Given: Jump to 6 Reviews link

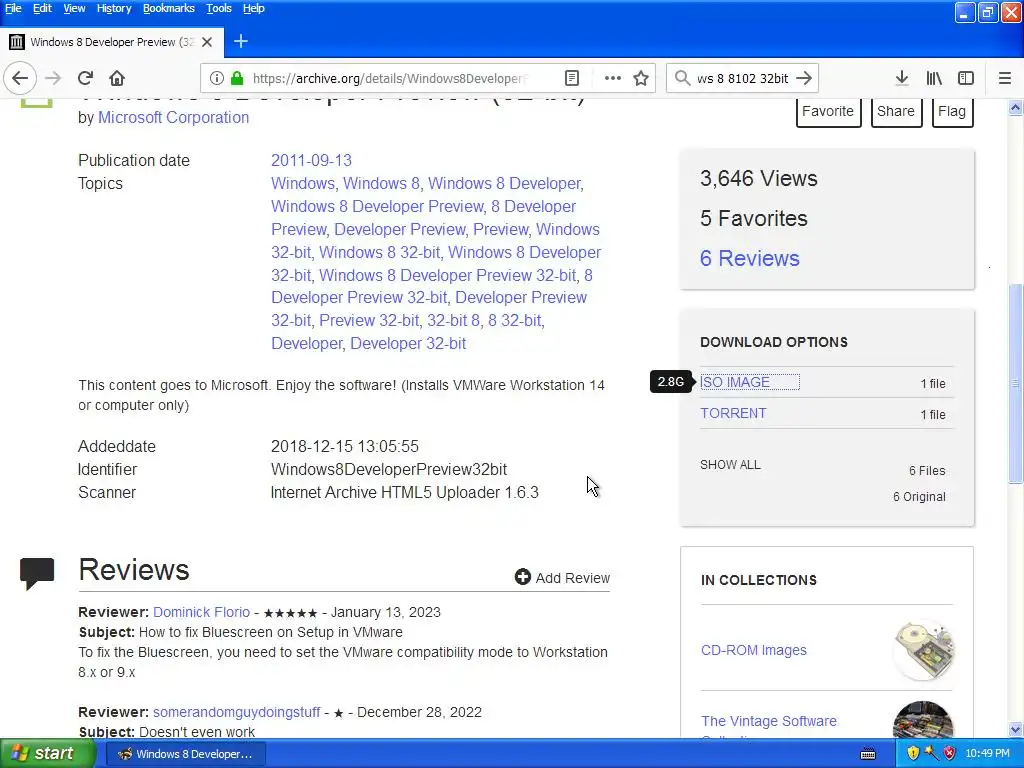Looking at the screenshot, I should coord(750,259).
